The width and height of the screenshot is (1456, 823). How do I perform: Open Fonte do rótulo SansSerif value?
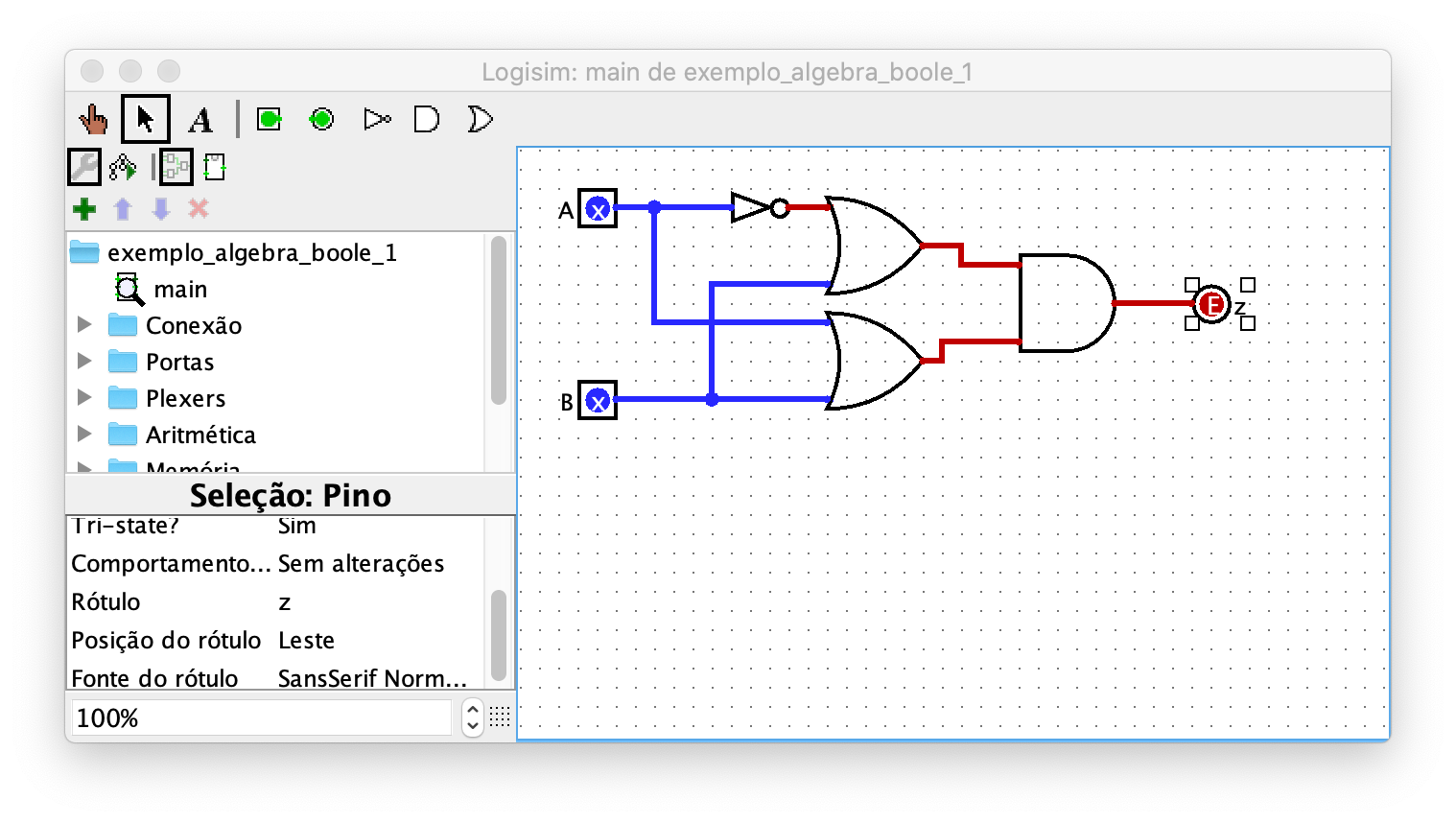pyautogui.click(x=372, y=677)
